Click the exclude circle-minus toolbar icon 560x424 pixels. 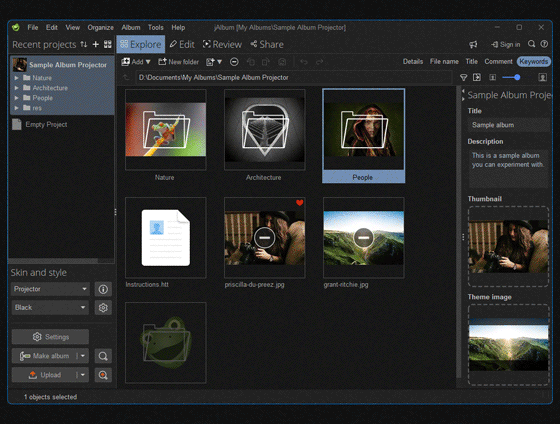[234, 62]
